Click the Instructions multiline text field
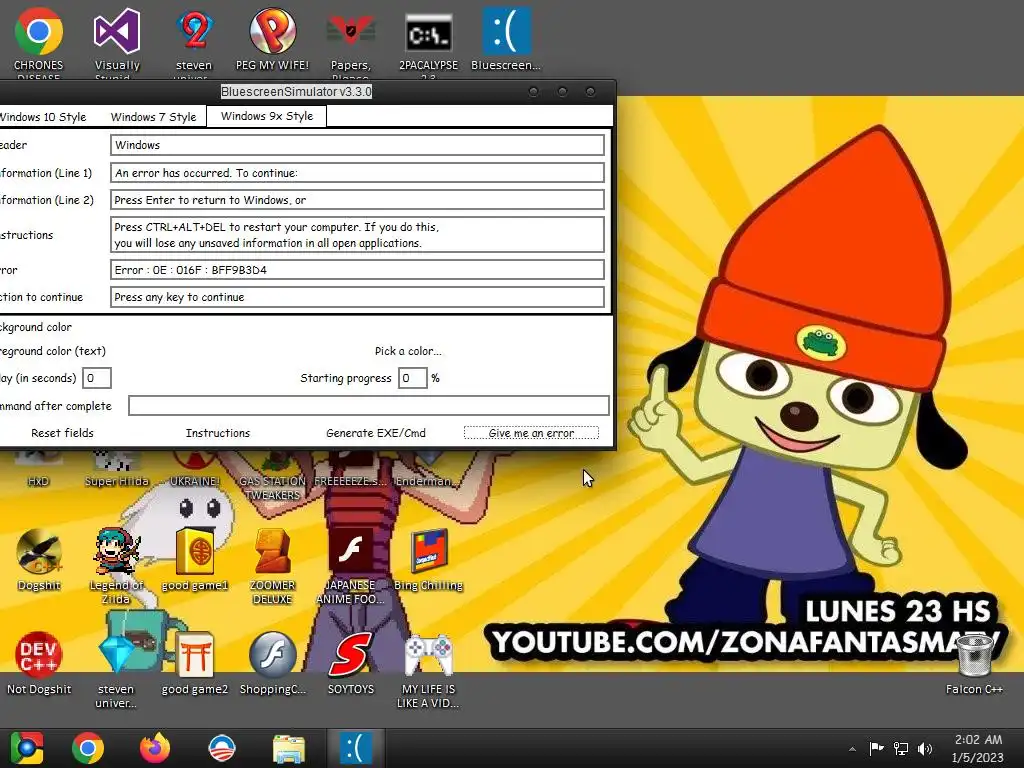1024x768 pixels. [x=357, y=234]
